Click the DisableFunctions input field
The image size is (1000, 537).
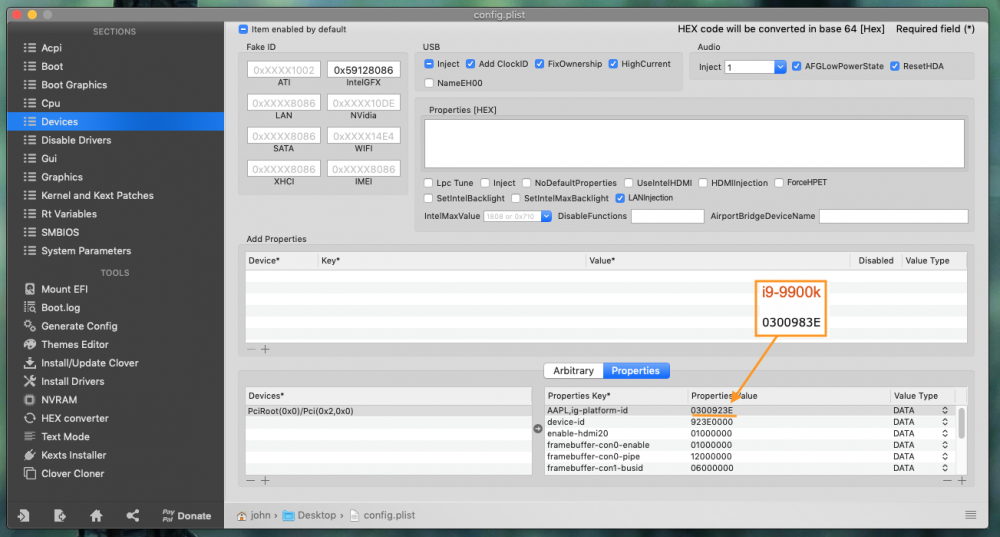click(668, 216)
